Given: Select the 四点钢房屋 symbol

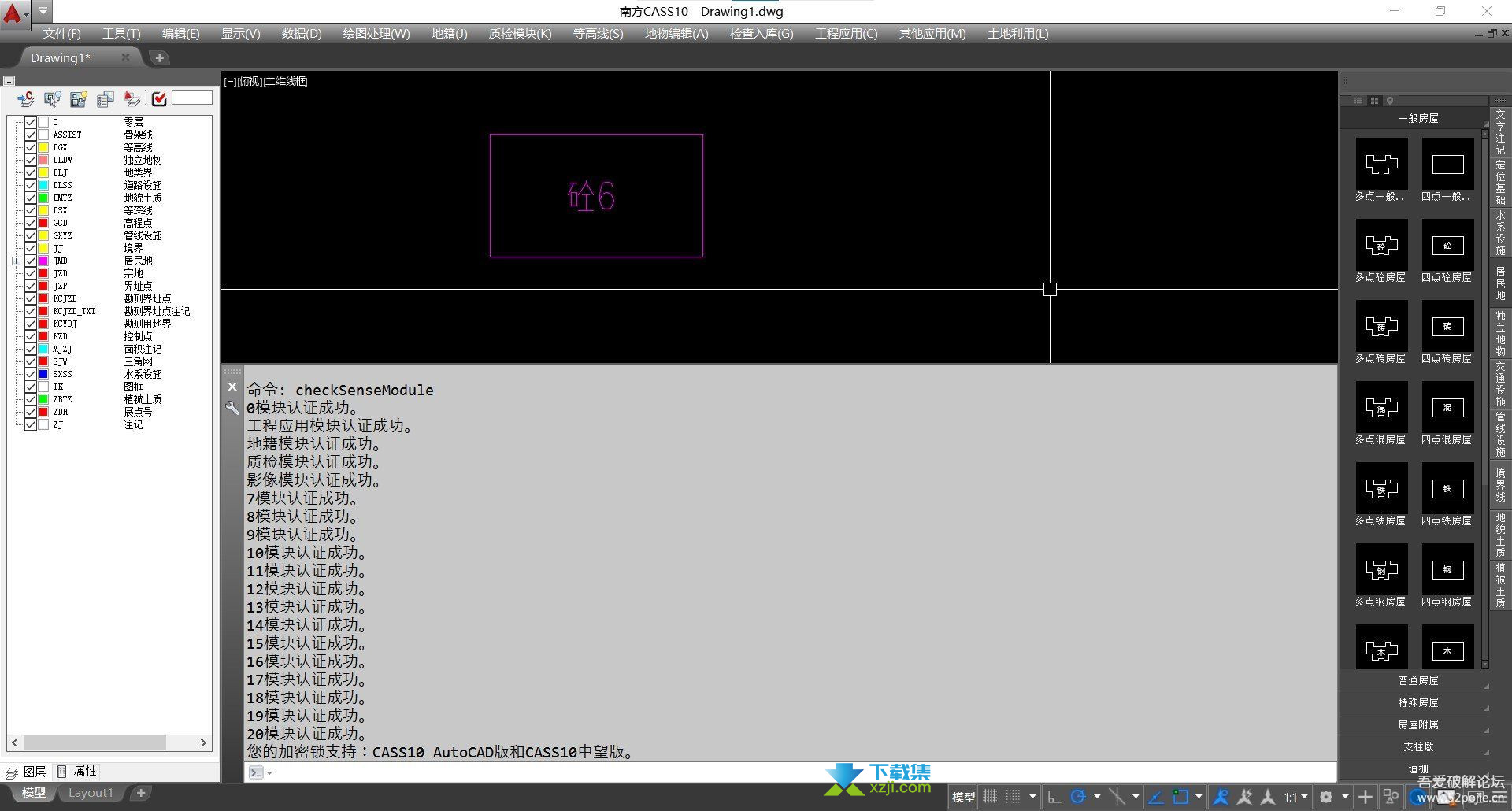Looking at the screenshot, I should click(x=1447, y=569).
